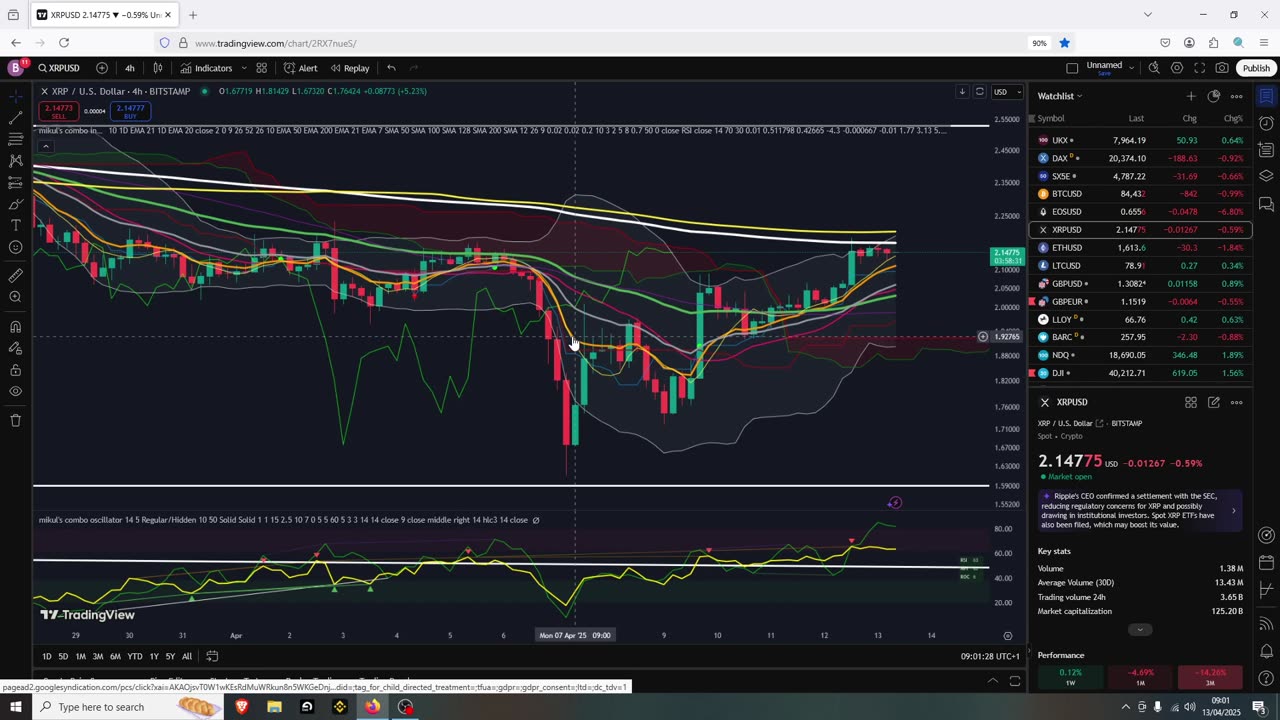Create an Alert
The image size is (1280, 720).
[300, 68]
